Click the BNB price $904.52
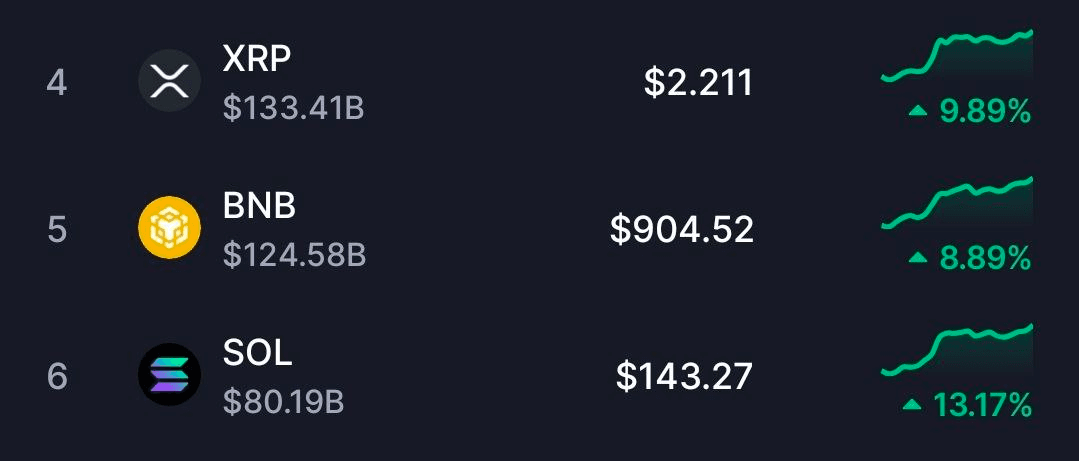The height and width of the screenshot is (461, 1079). pyautogui.click(x=682, y=230)
